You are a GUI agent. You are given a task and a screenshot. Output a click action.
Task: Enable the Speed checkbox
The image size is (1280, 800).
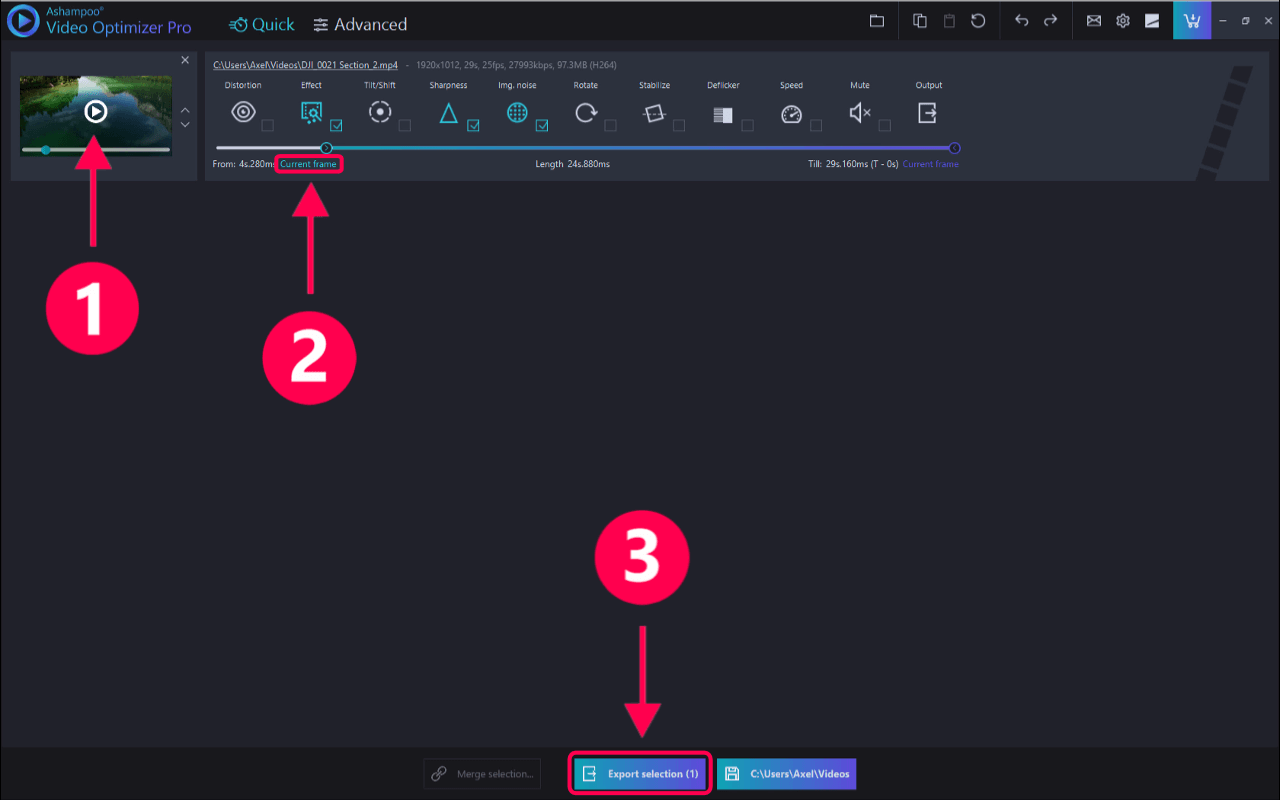pos(816,126)
